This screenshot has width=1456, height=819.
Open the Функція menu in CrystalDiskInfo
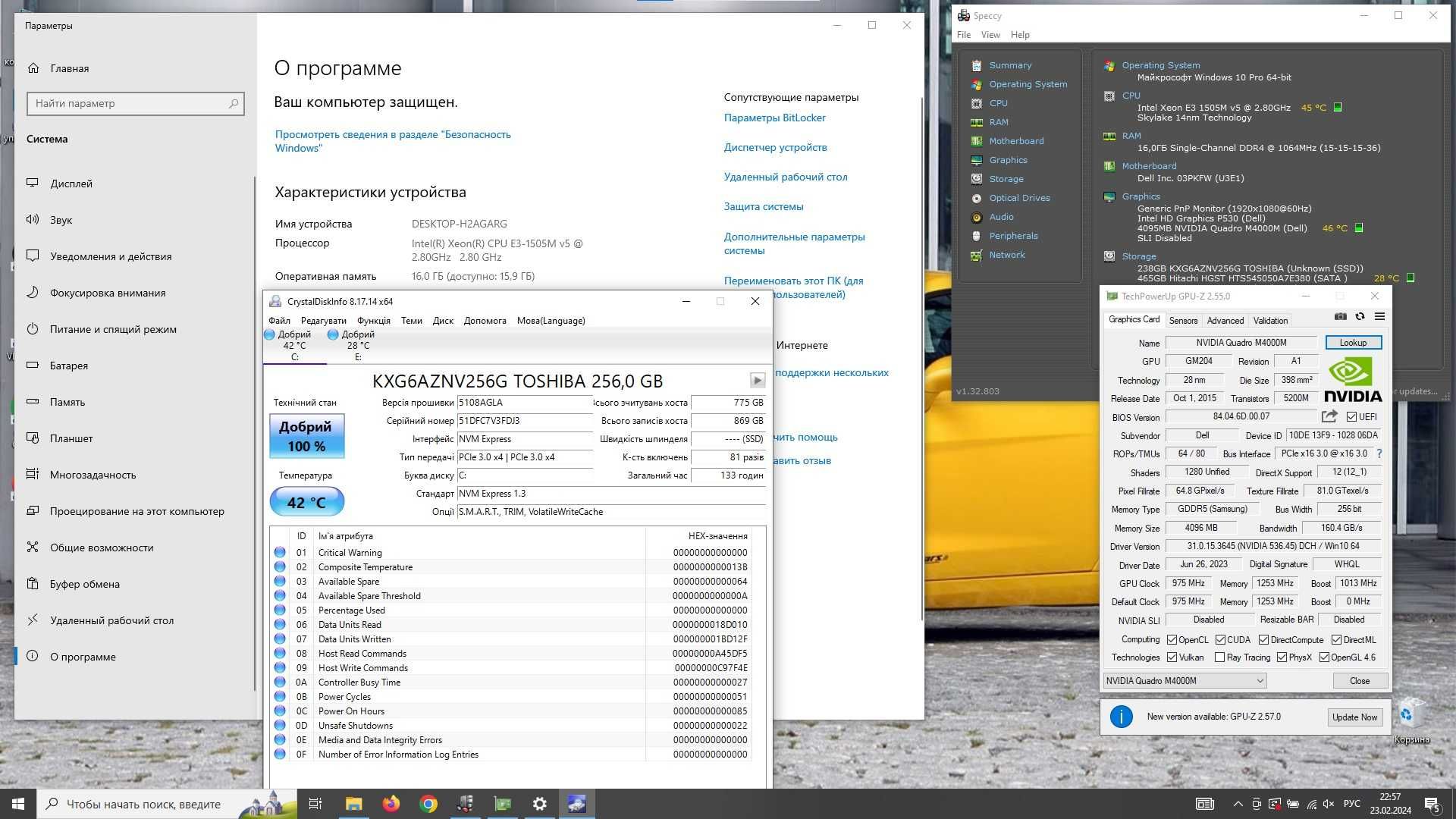374,321
